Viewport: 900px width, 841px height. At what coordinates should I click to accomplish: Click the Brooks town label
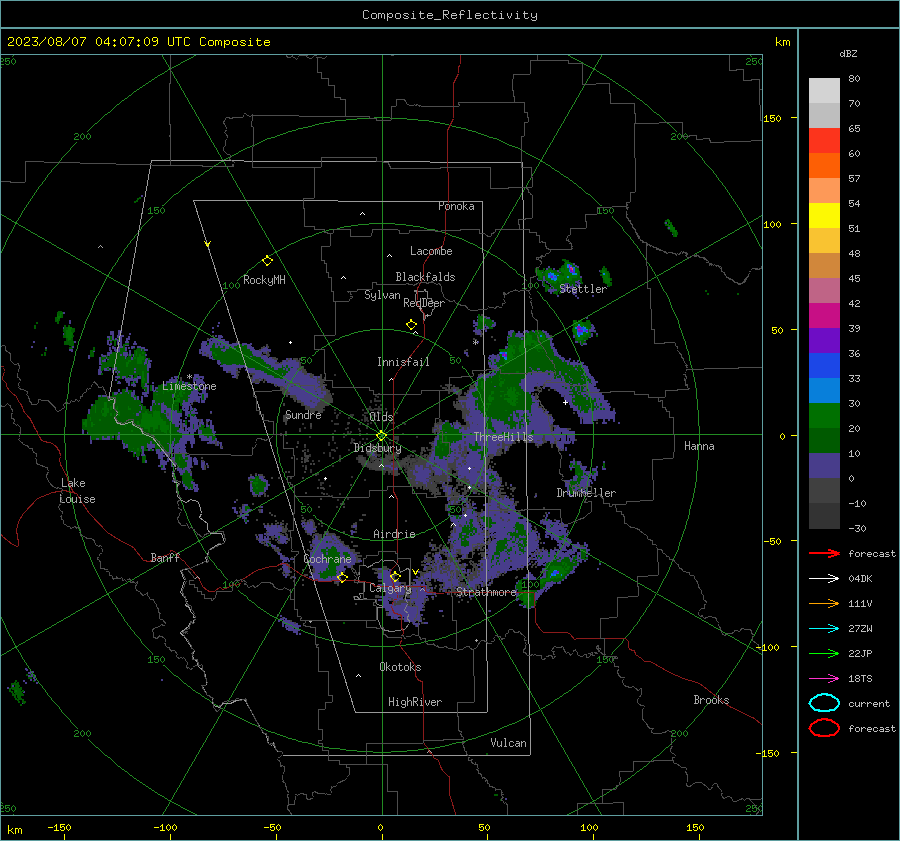tap(711, 700)
